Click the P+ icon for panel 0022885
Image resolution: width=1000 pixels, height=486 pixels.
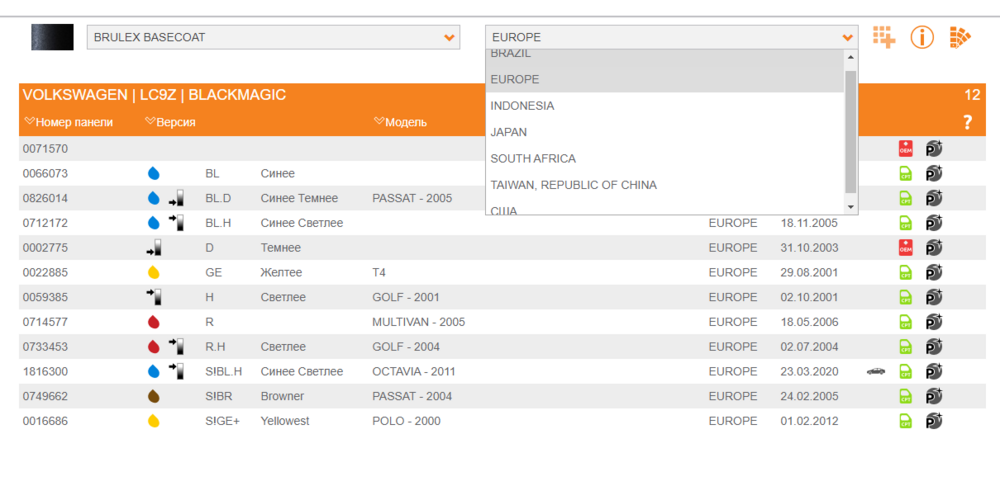(x=934, y=272)
